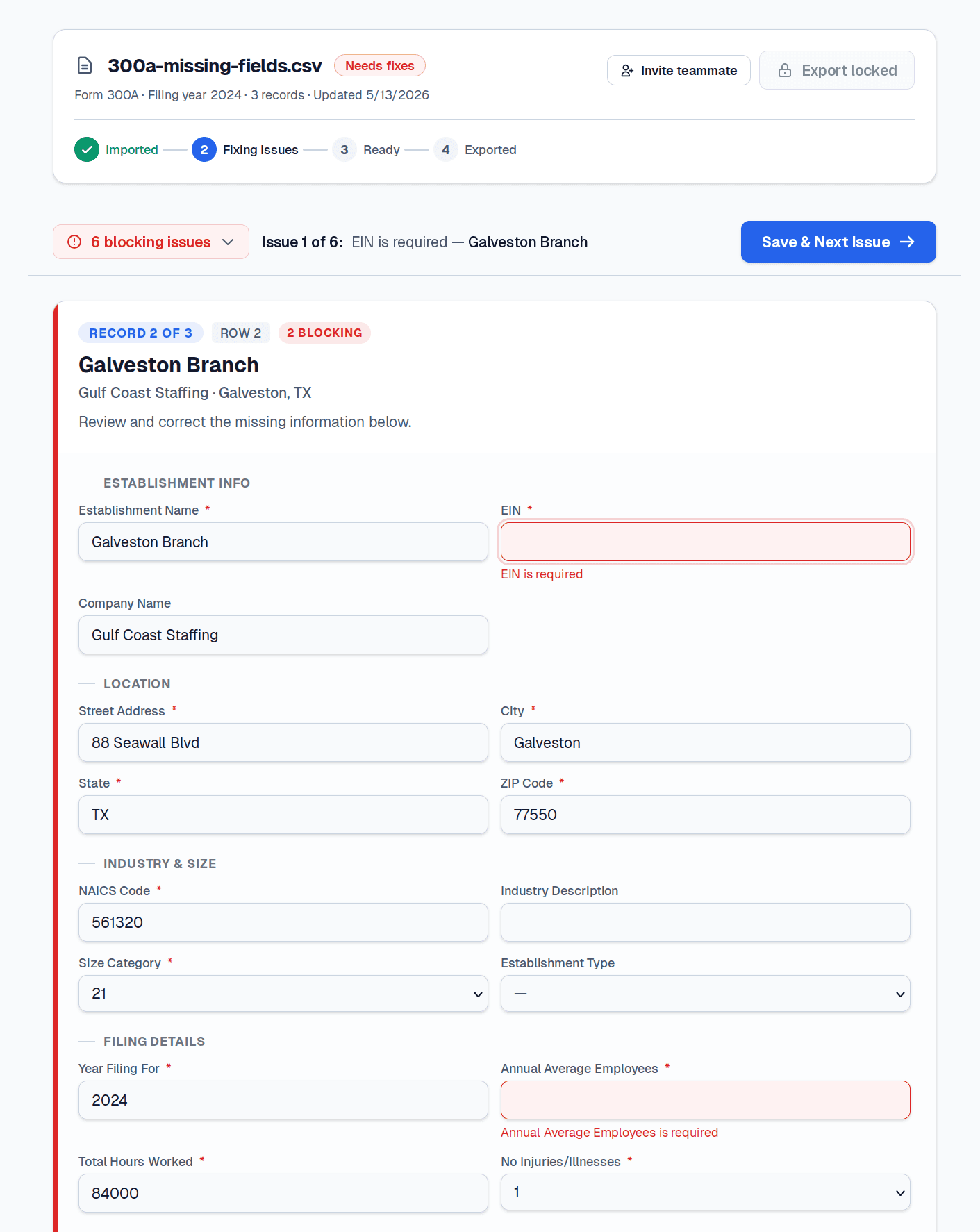Click the empty Industry Description field
The image size is (980, 1232).
pyautogui.click(x=706, y=922)
